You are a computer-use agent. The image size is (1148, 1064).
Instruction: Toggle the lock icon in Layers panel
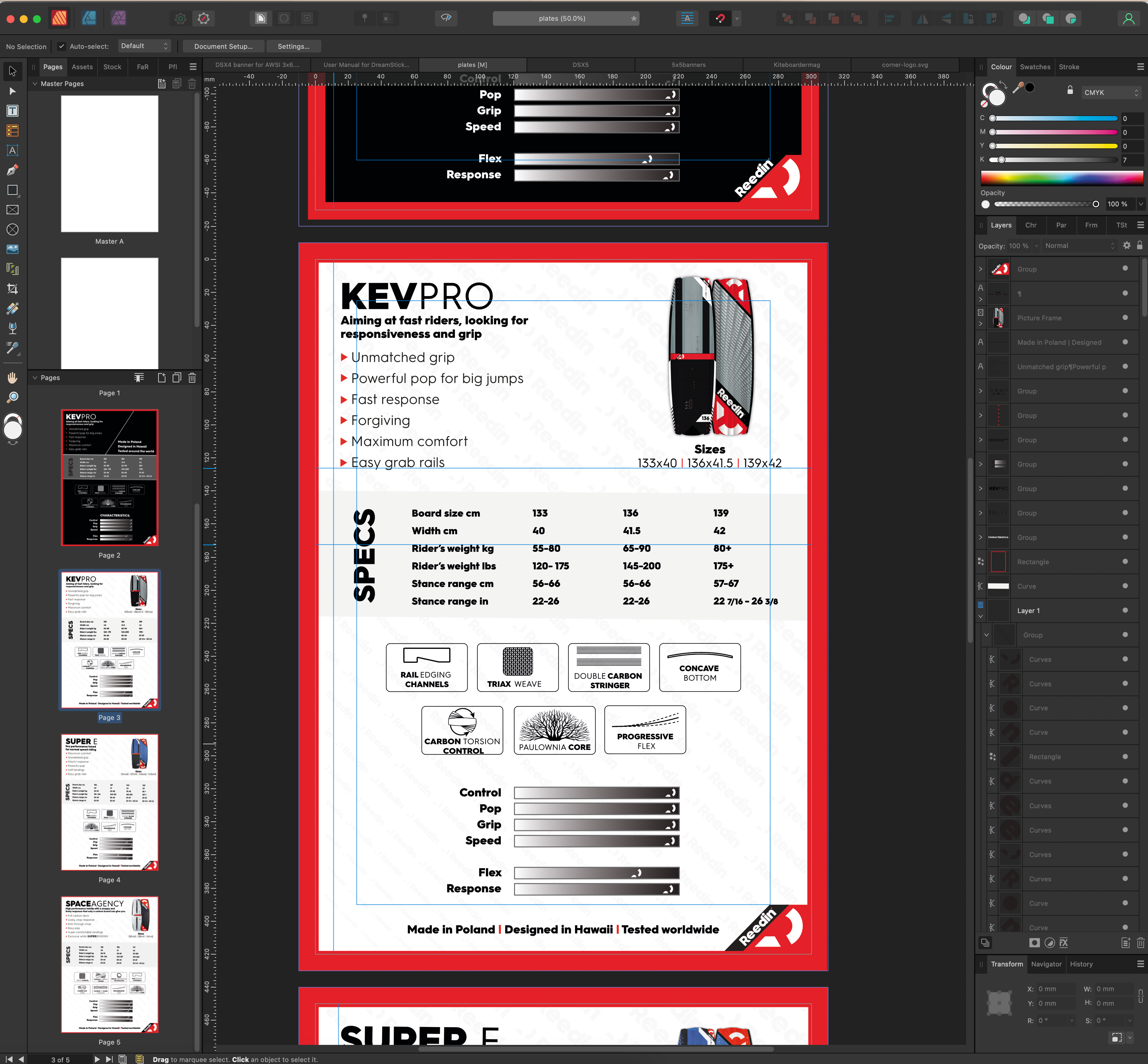pyautogui.click(x=1139, y=245)
